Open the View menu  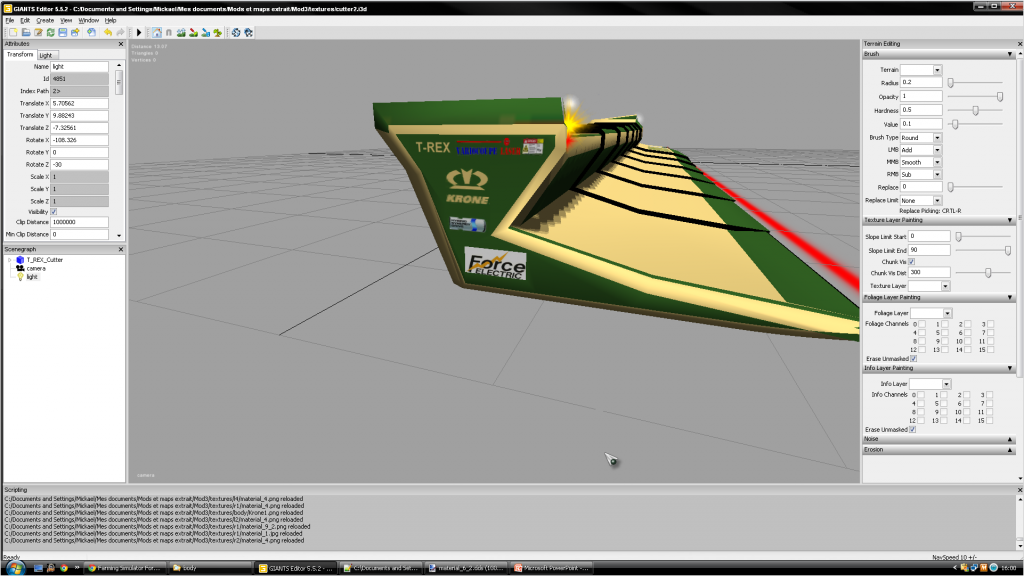66,20
